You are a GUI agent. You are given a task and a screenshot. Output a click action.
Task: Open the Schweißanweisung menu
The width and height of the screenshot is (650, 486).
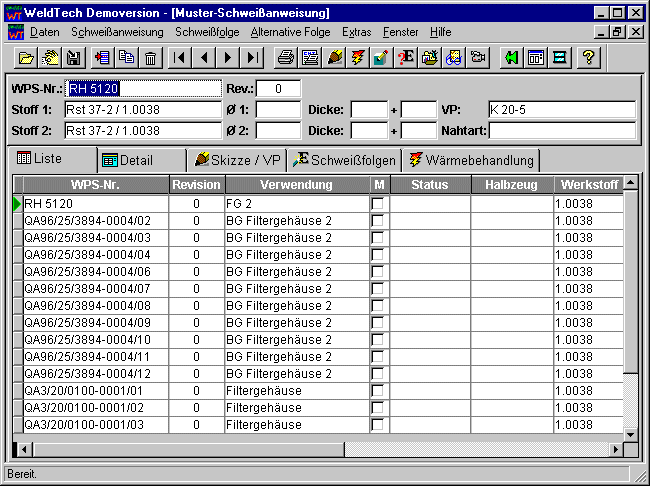[117, 32]
